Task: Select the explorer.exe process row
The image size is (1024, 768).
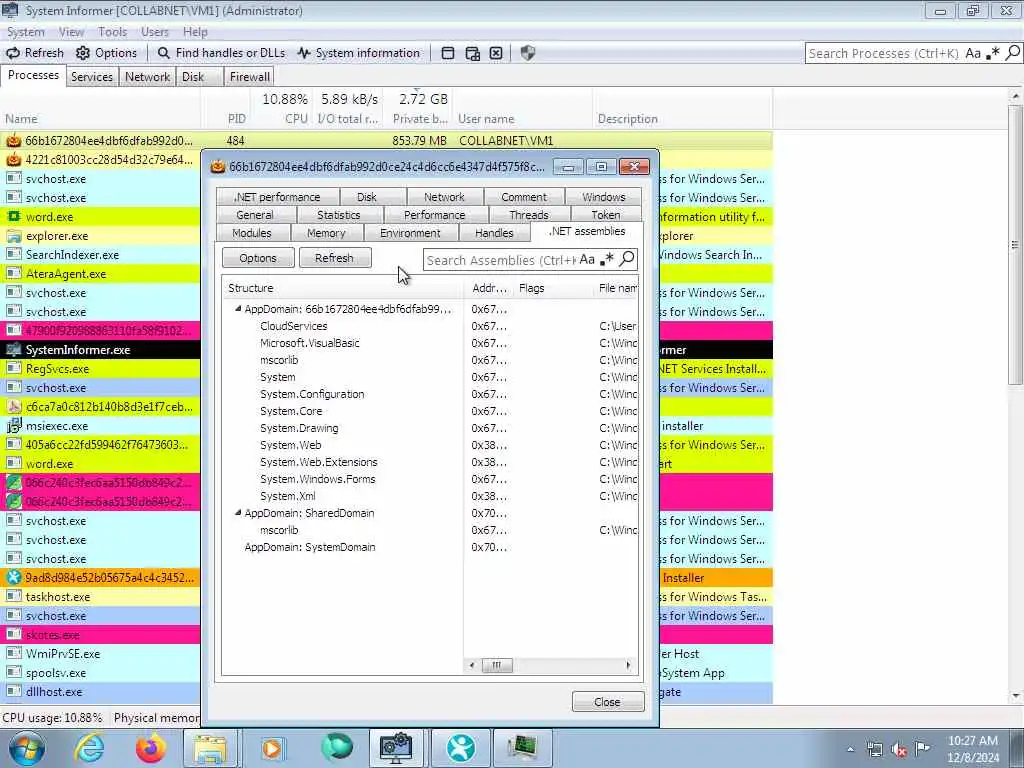Action: tap(101, 236)
